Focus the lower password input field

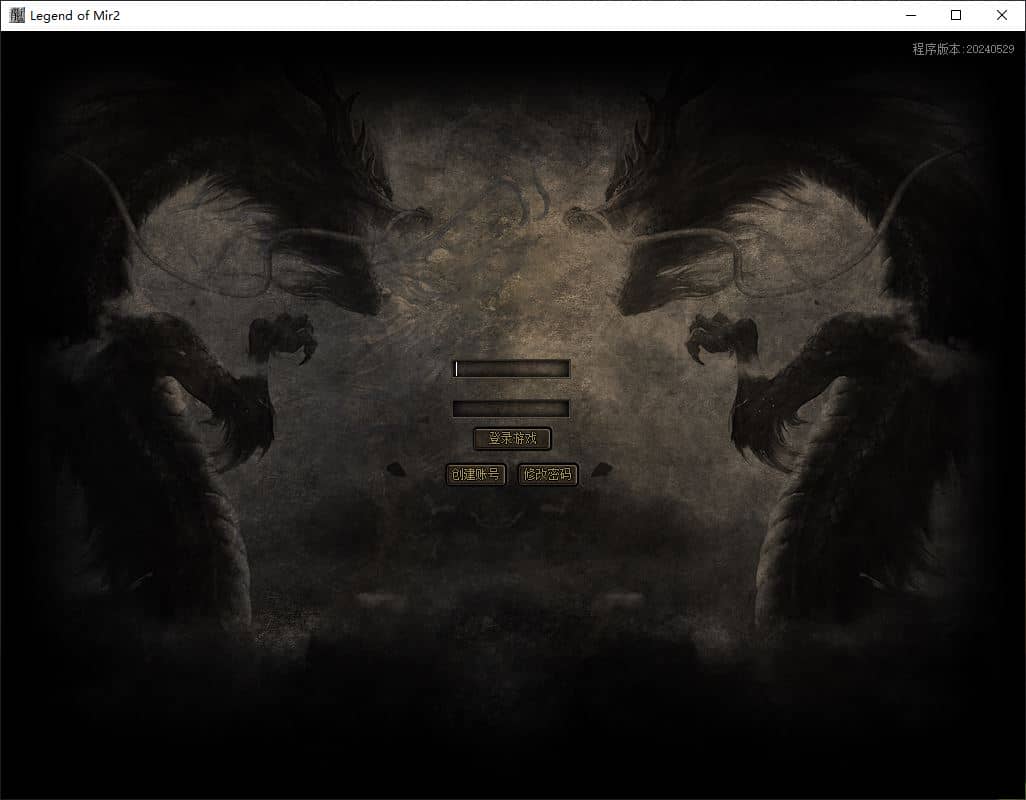click(x=511, y=409)
